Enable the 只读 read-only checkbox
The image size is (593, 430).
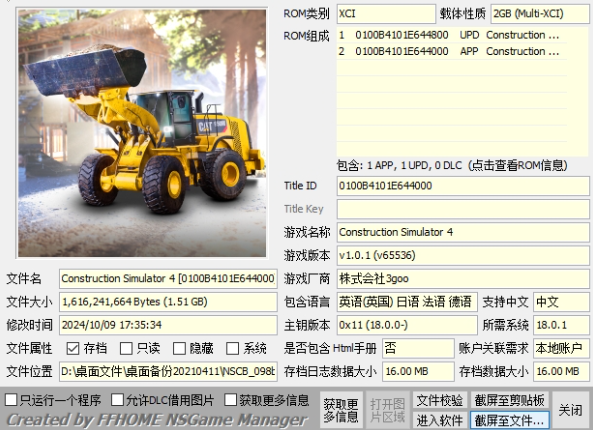[x=126, y=348]
